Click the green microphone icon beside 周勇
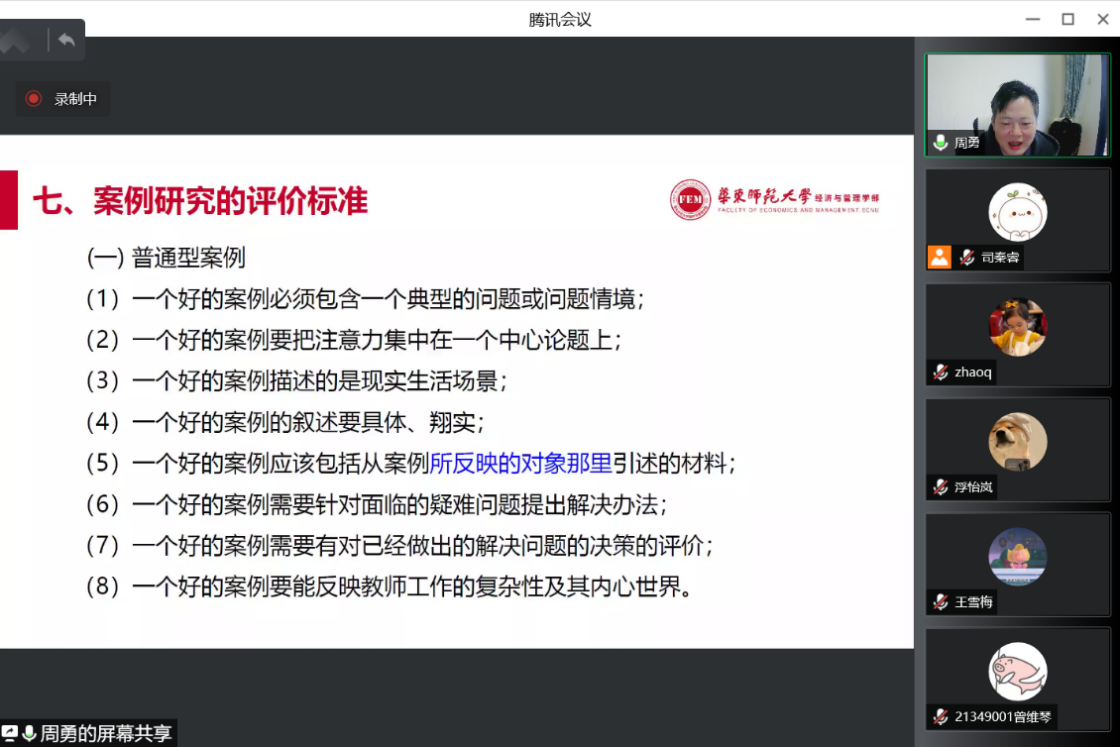Viewport: 1120px width, 747px height. (x=940, y=143)
